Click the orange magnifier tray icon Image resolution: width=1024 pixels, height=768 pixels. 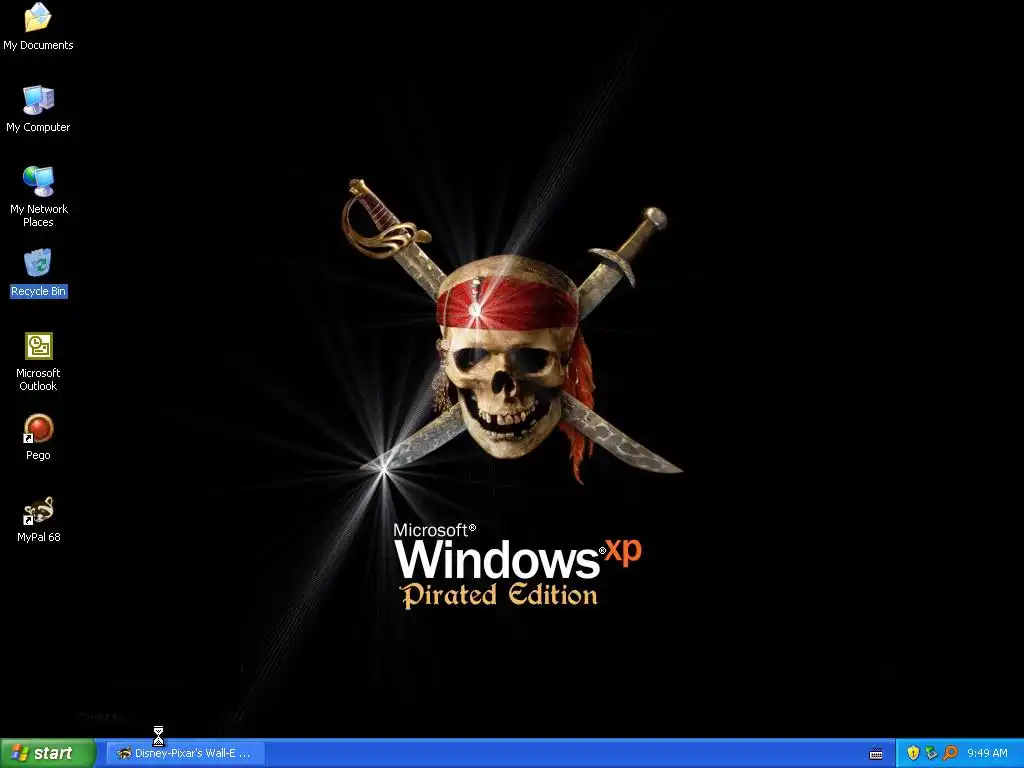(x=950, y=753)
